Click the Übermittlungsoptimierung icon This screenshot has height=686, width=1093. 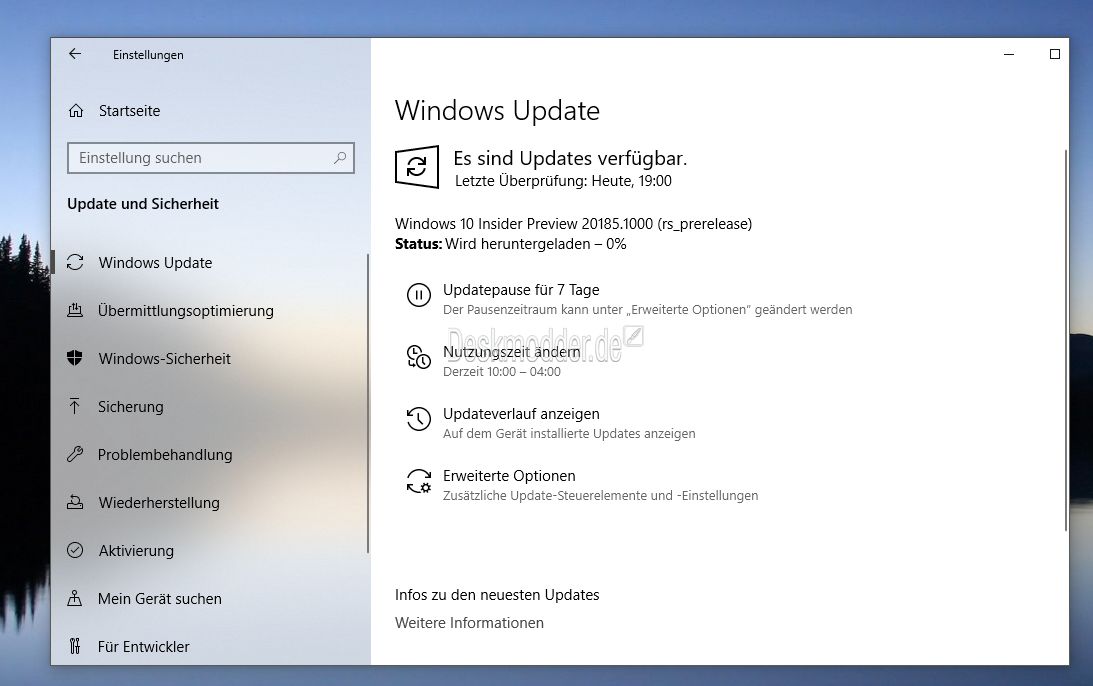75,310
